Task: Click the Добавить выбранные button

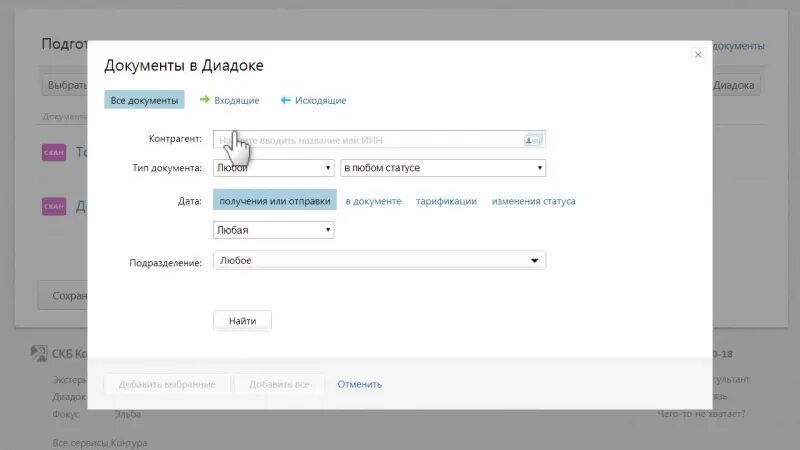Action: coord(167,384)
